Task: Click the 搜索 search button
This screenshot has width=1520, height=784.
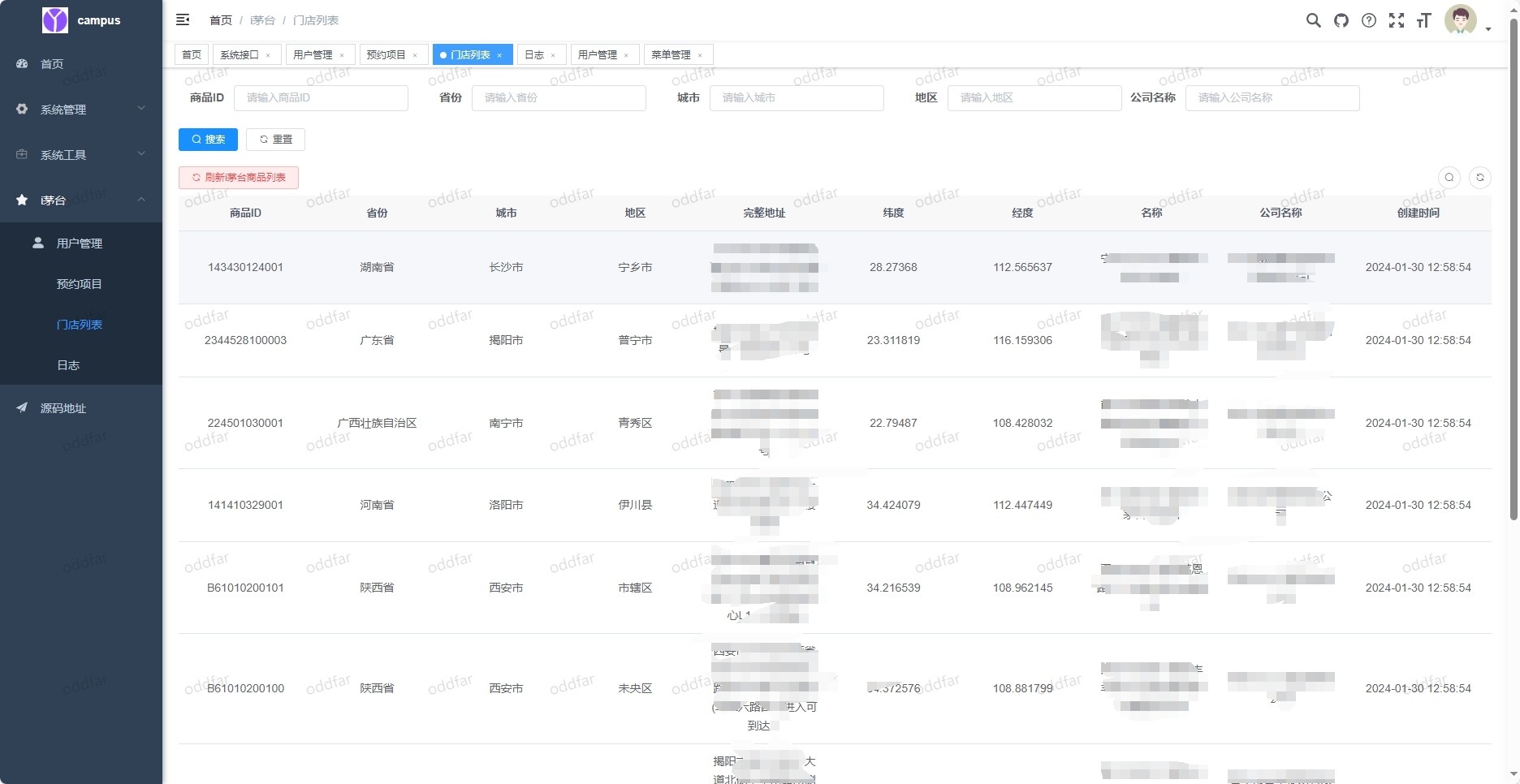Action: 208,139
